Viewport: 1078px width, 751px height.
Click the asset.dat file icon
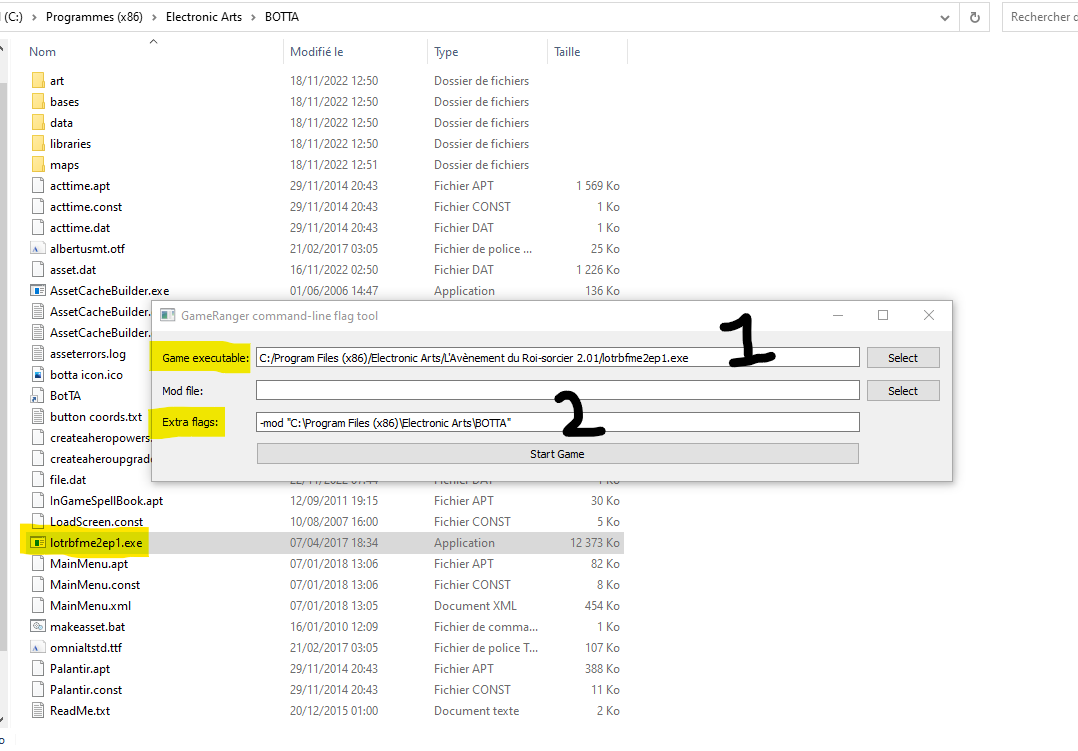(38, 270)
